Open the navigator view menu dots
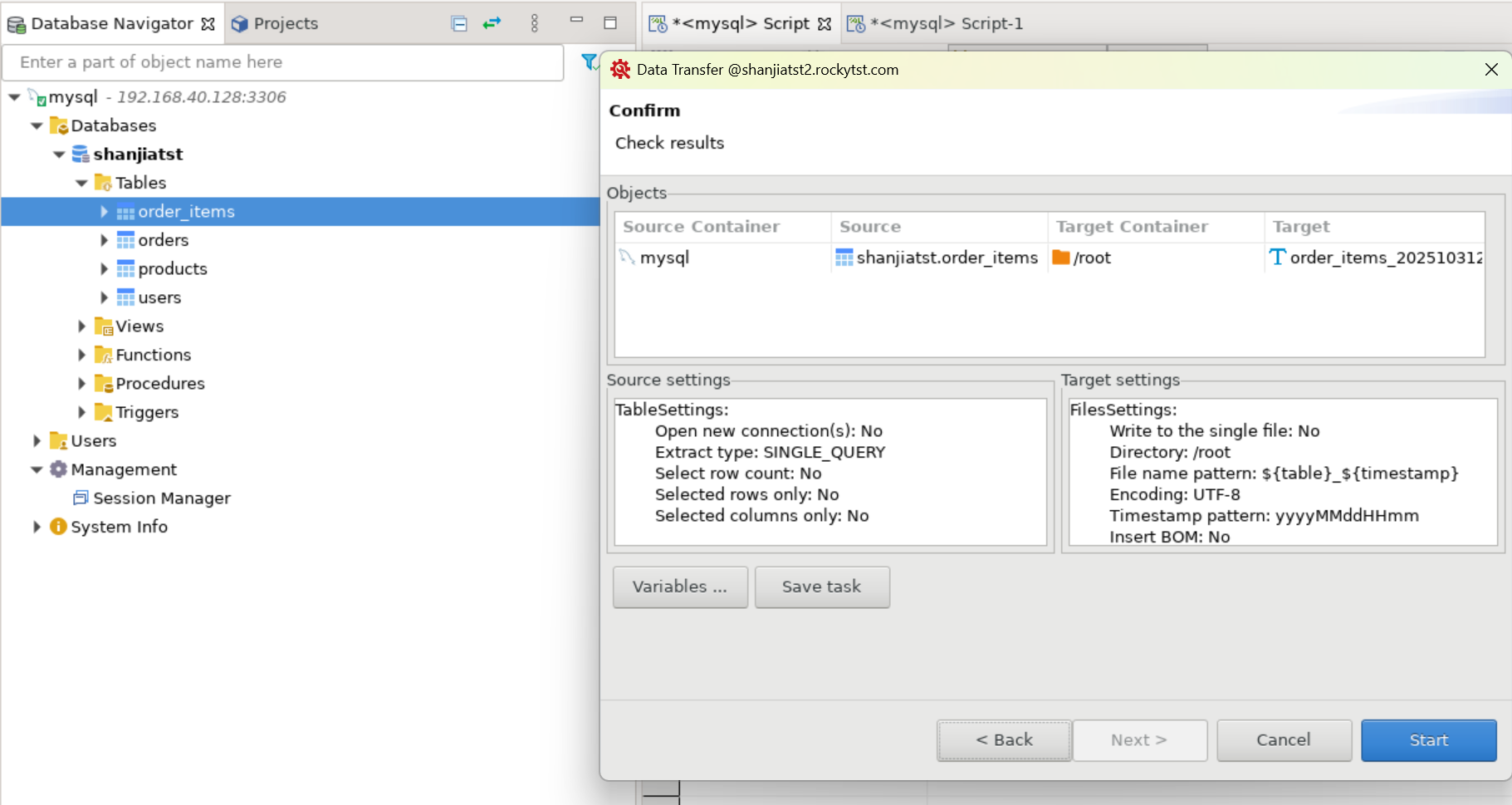 (x=534, y=23)
